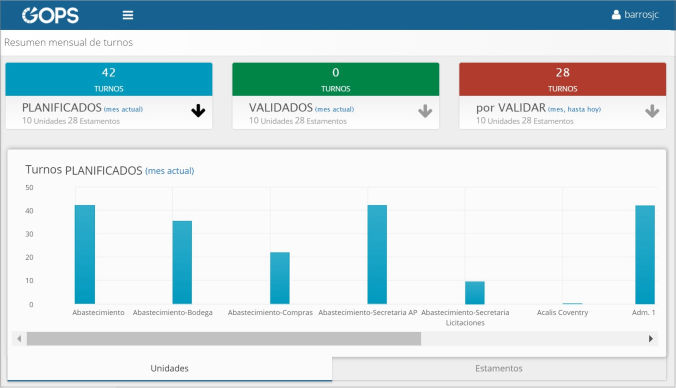676x388 pixels.
Task: Click the GOPS logo
Action: [x=50, y=15]
